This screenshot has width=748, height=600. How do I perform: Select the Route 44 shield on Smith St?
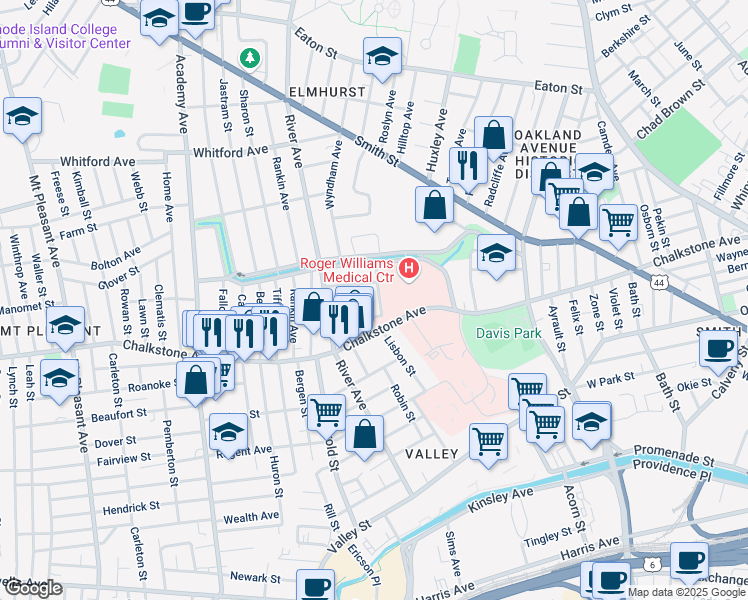[x=659, y=283]
